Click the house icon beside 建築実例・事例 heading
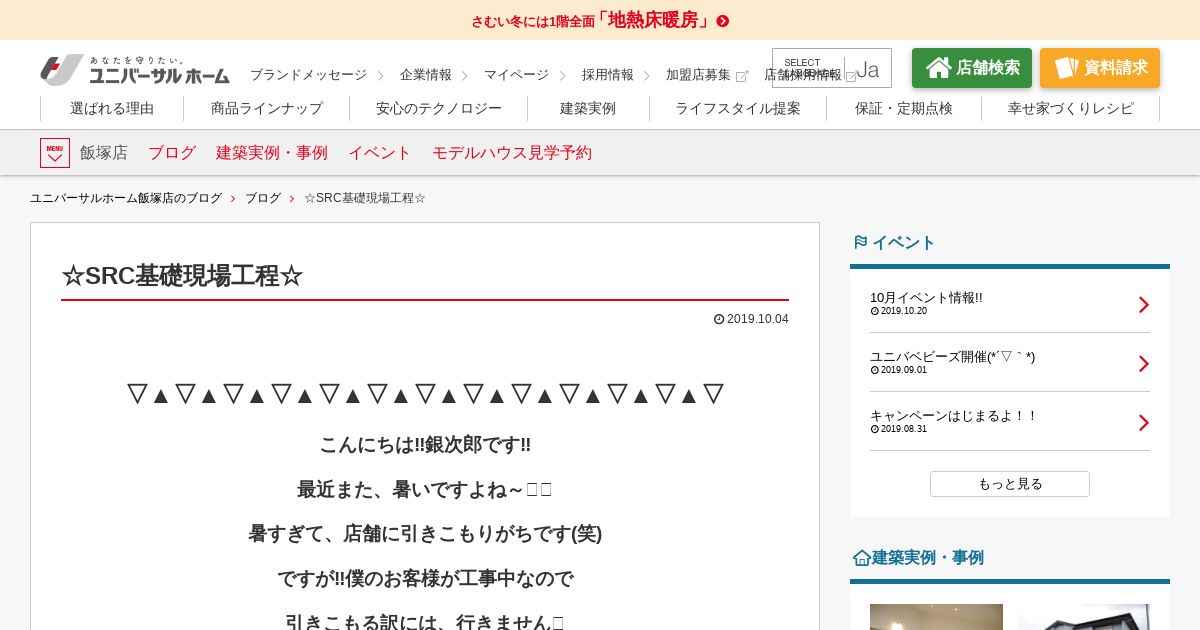Image resolution: width=1200 pixels, height=630 pixels. tap(861, 558)
